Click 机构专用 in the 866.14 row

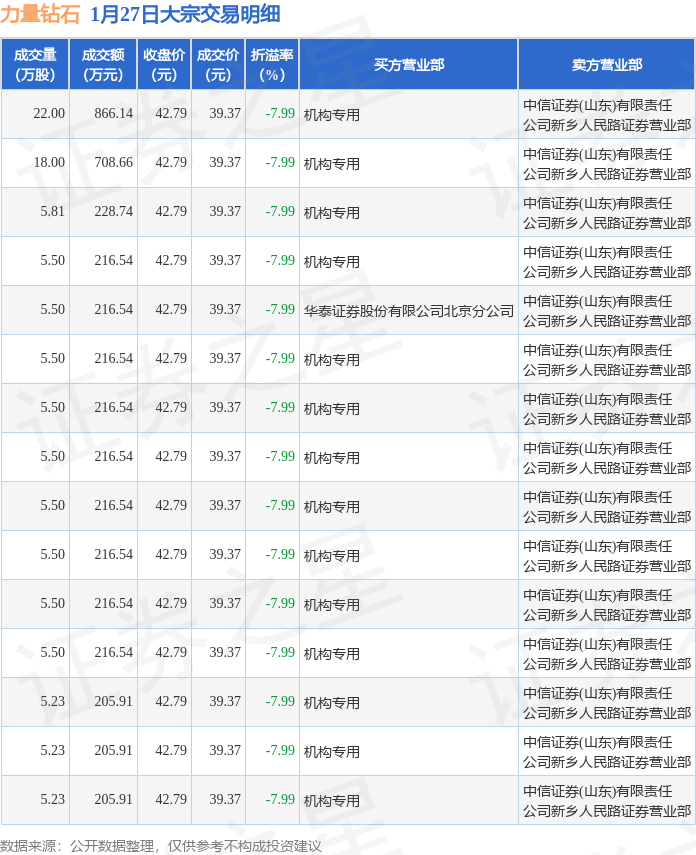tap(332, 115)
